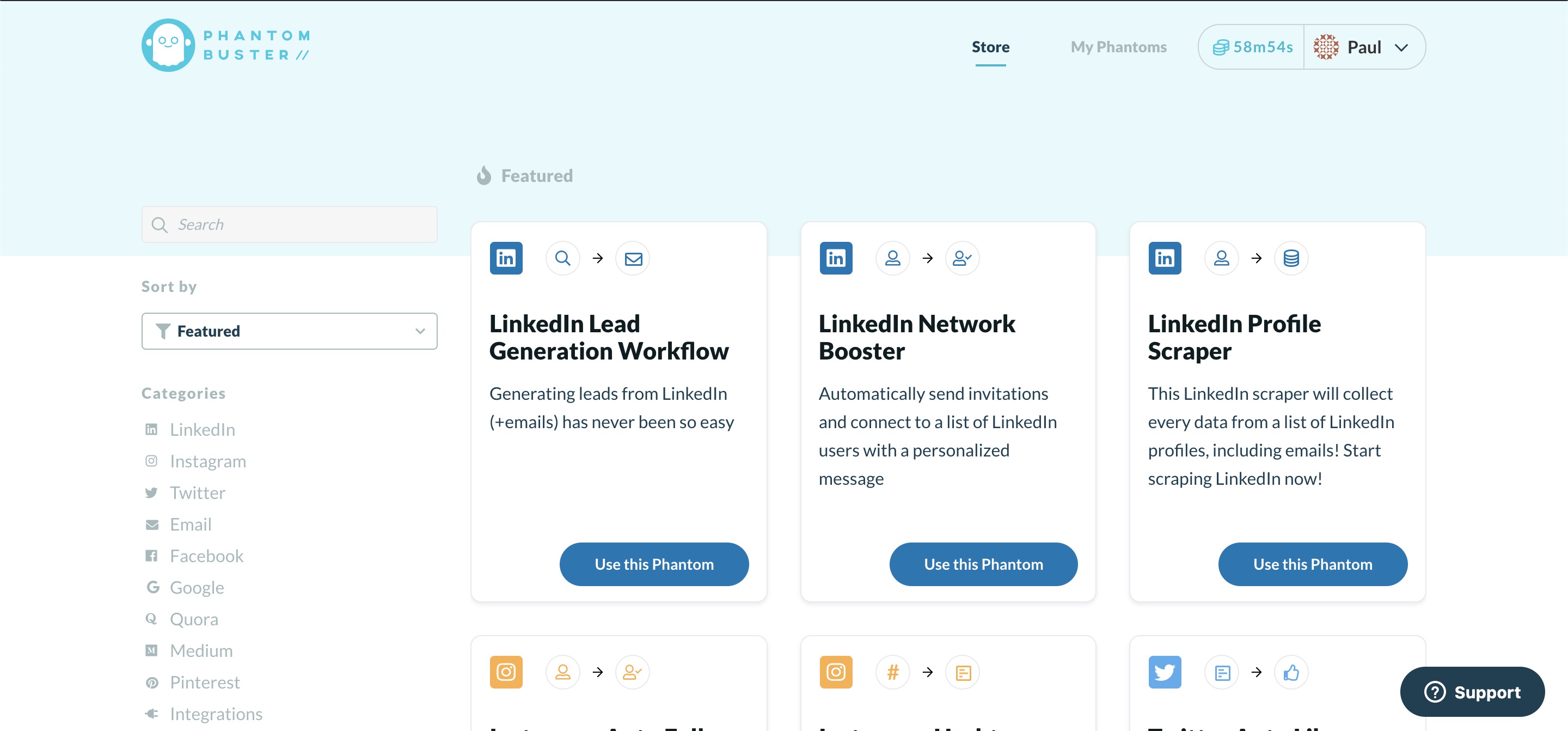The image size is (1568, 731).
Task: Use the LinkedIn Lead Generation Workflow Phantom
Action: coord(654,564)
